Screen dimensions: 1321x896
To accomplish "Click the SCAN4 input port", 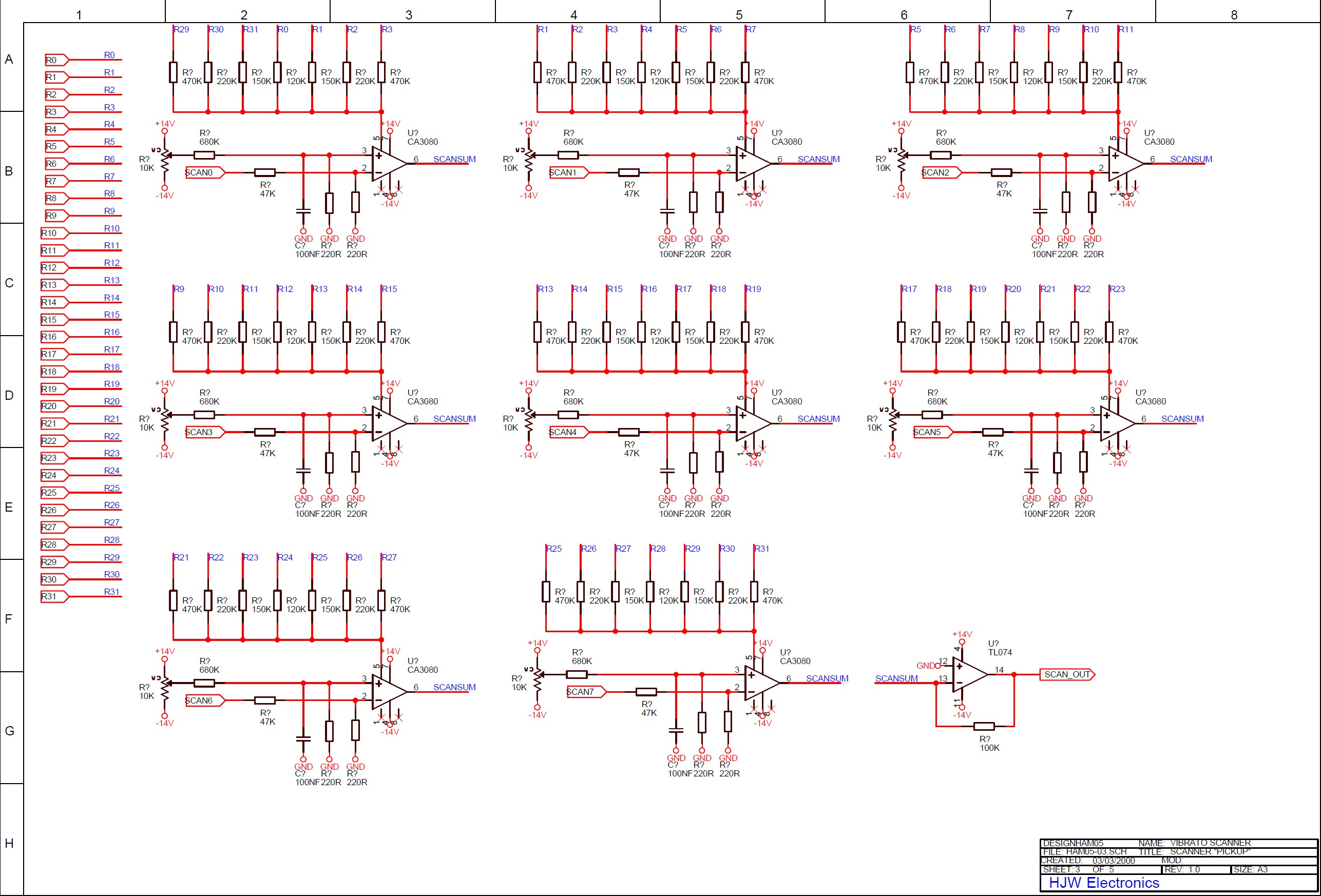I will click(568, 433).
